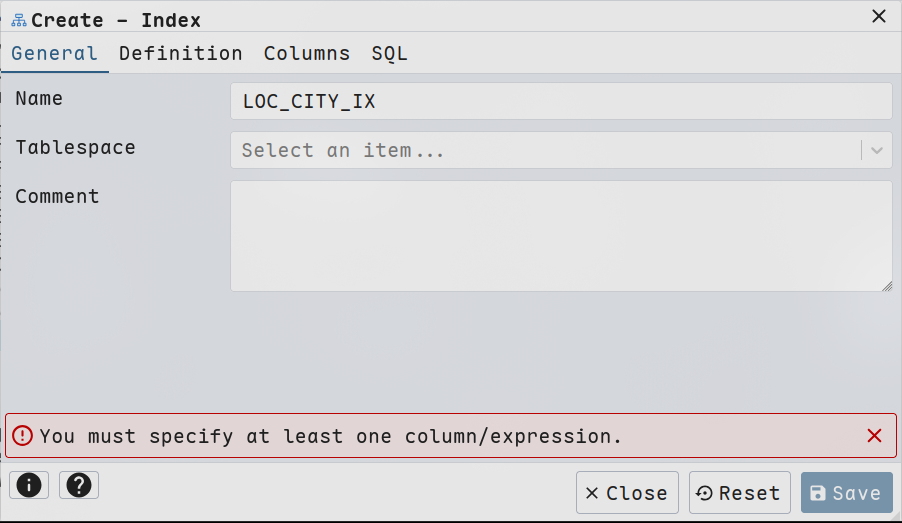
Task: Open help with the question mark icon
Action: [x=79, y=485]
